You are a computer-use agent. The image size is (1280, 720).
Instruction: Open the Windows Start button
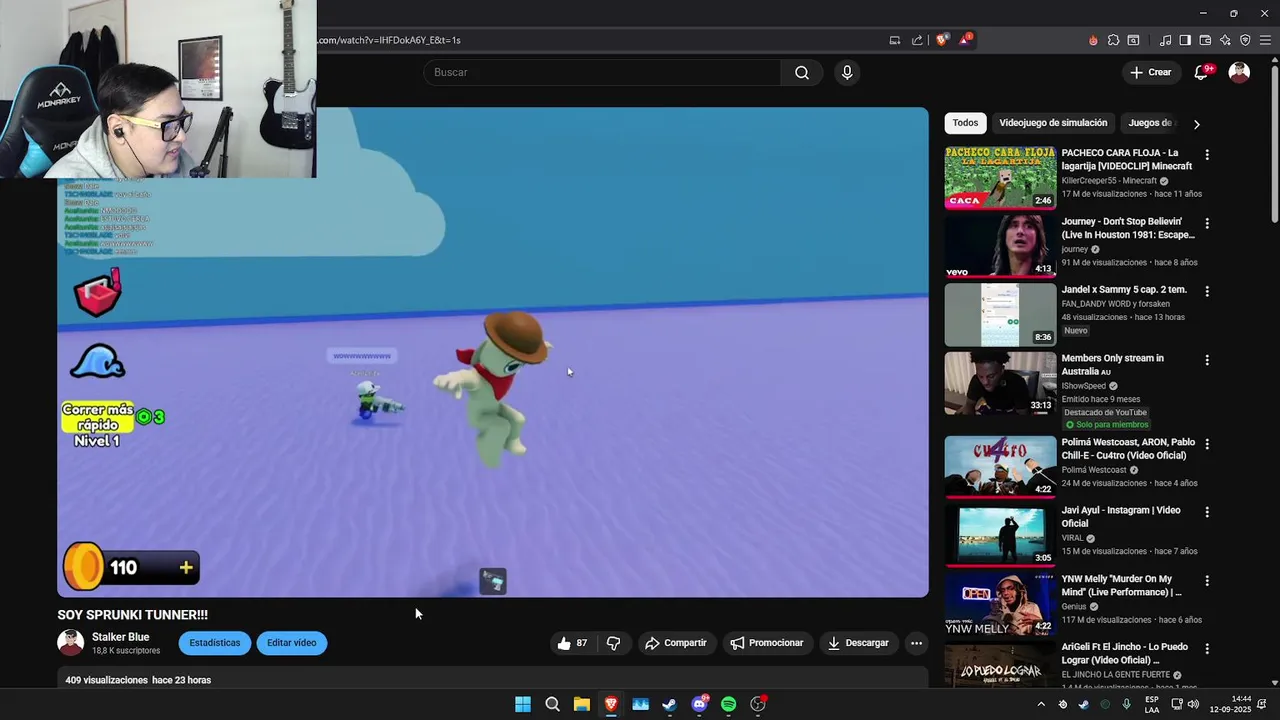(x=523, y=704)
